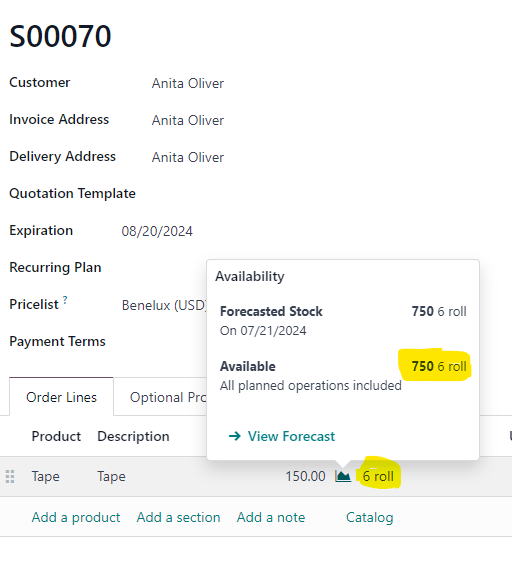Click the forecast chart icon on Tape line
The width and height of the screenshot is (512, 564).
pyautogui.click(x=343, y=476)
